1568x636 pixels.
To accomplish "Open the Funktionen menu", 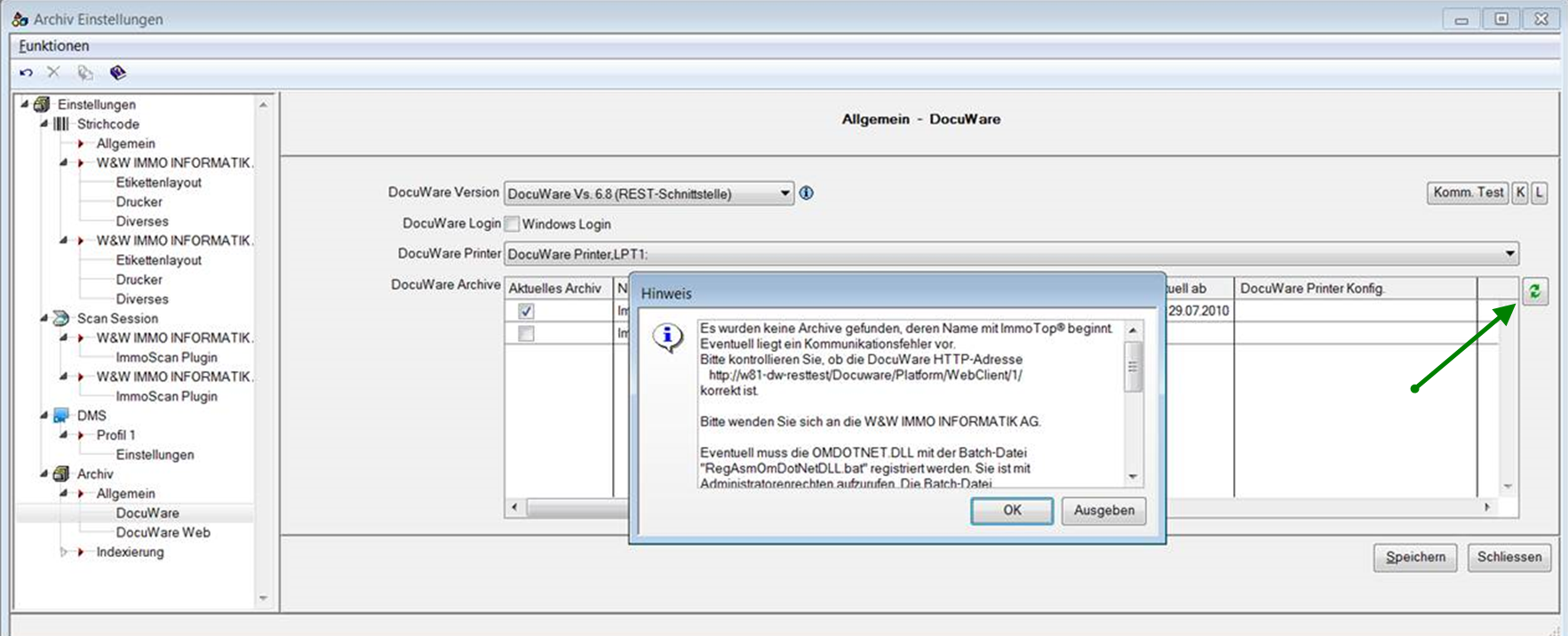I will (x=54, y=46).
